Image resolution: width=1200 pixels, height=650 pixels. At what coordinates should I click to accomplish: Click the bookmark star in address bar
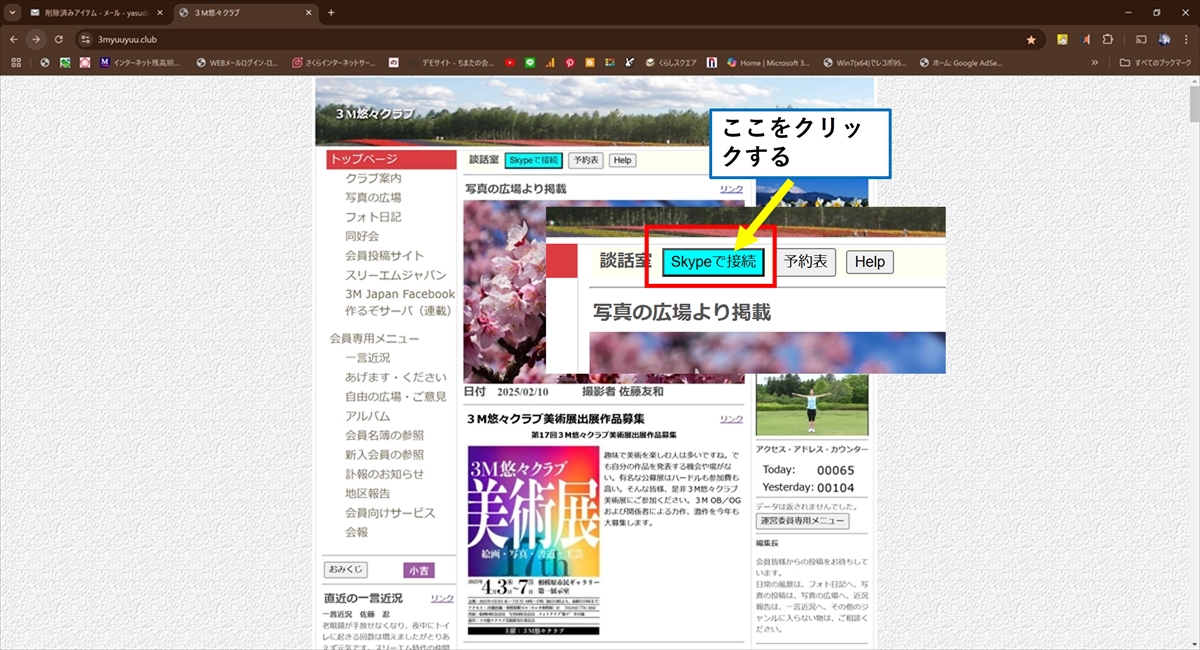tap(1031, 39)
